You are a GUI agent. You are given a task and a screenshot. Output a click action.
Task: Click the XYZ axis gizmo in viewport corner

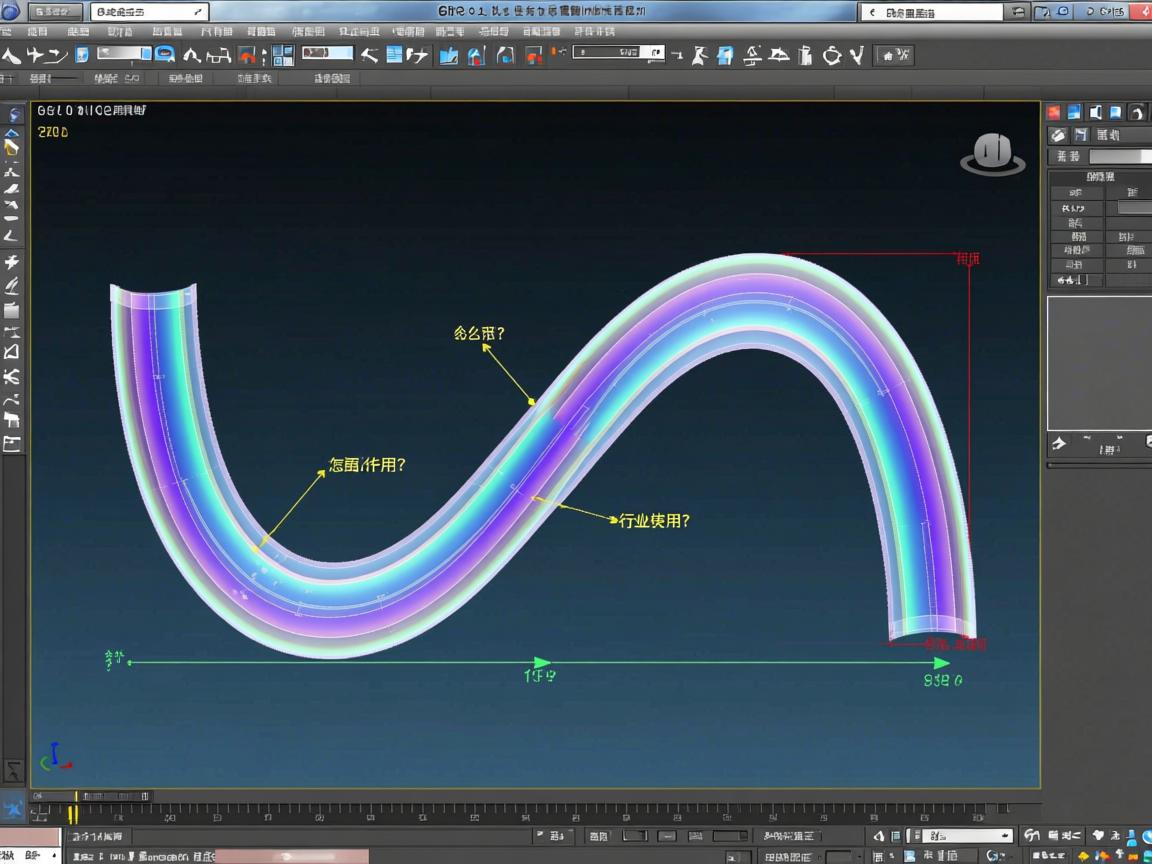click(54, 757)
